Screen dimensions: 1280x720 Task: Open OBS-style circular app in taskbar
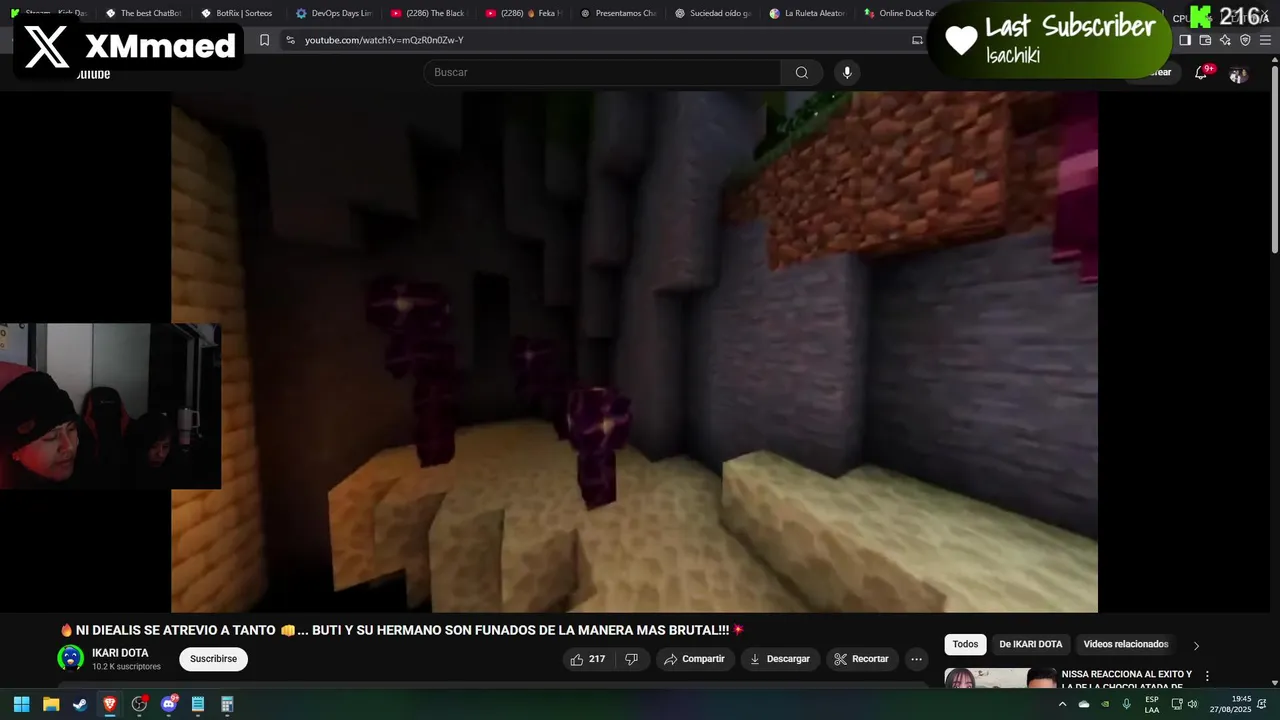[x=139, y=704]
